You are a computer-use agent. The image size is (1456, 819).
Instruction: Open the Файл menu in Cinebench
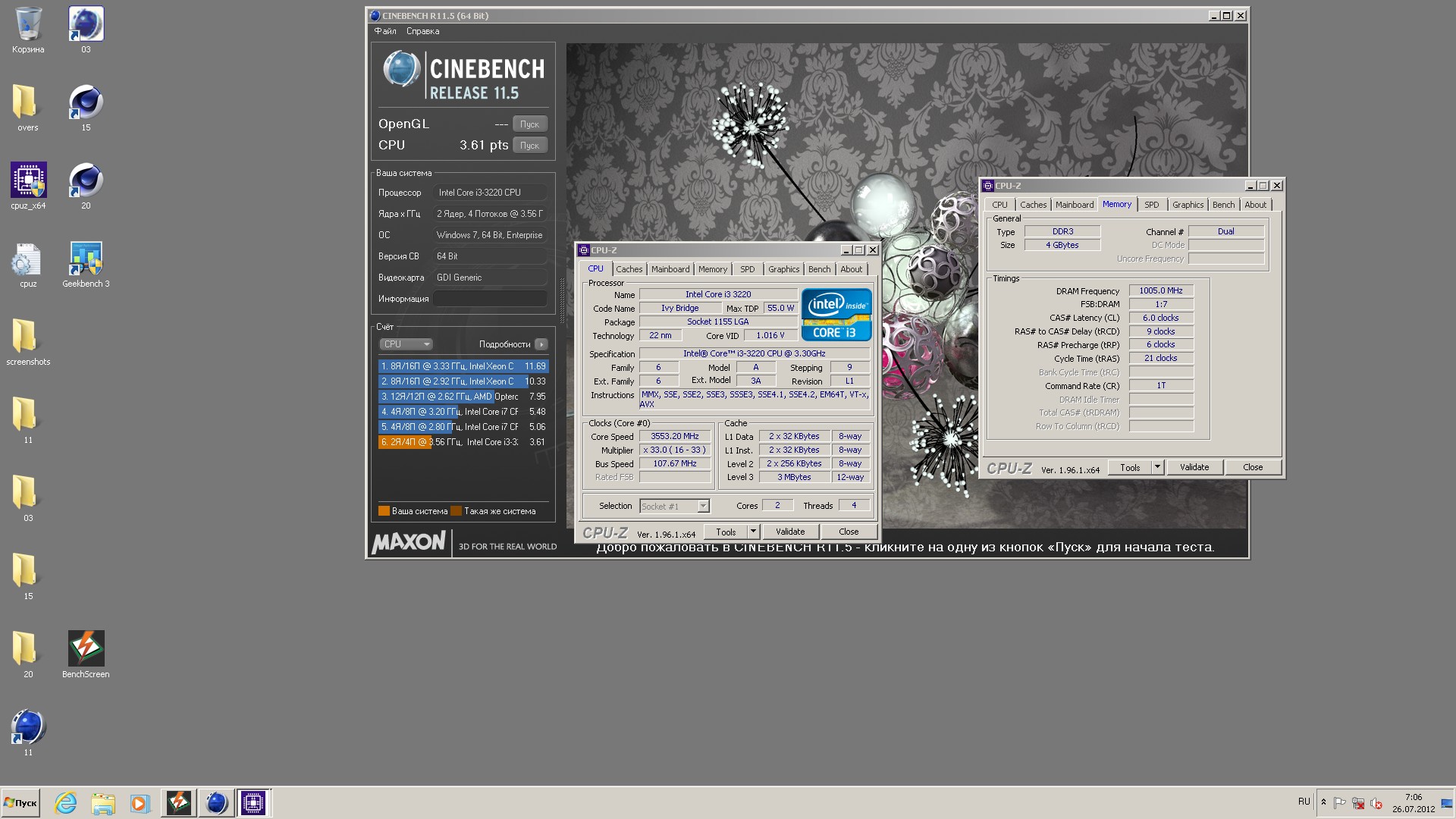tap(385, 31)
